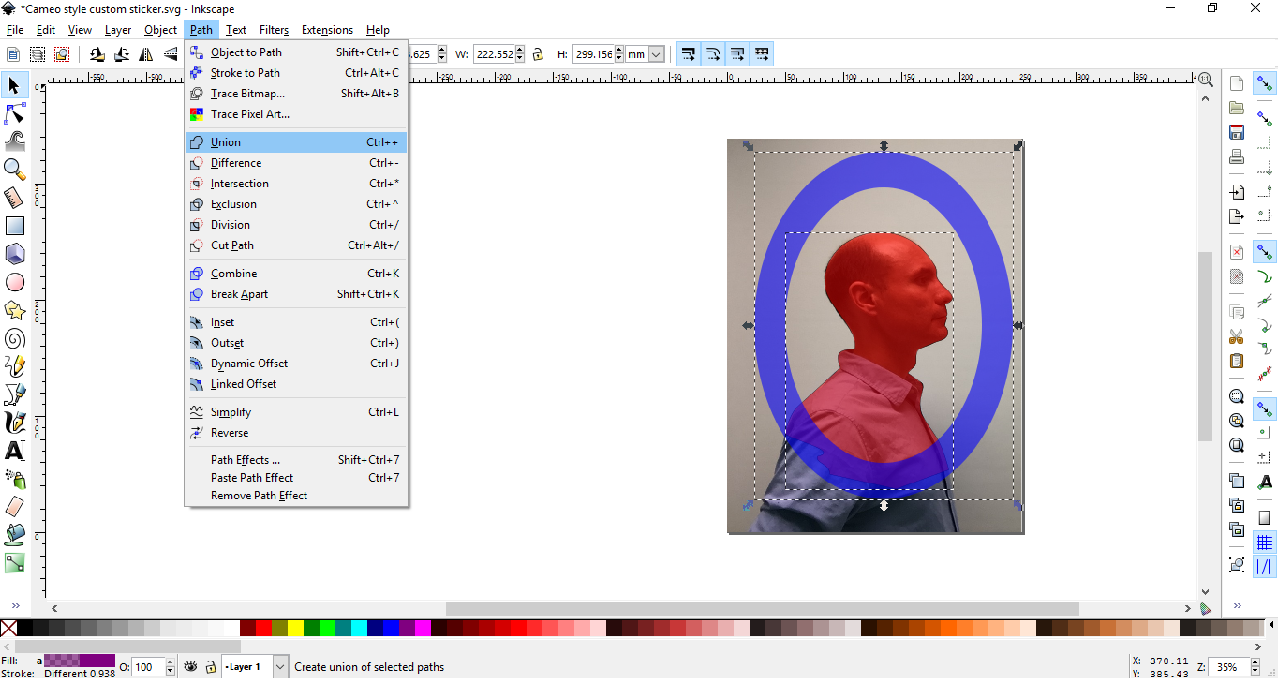The image size is (1278, 678).
Task: Rotate selection 90 degrees counter-clockwise
Action: 98,55
